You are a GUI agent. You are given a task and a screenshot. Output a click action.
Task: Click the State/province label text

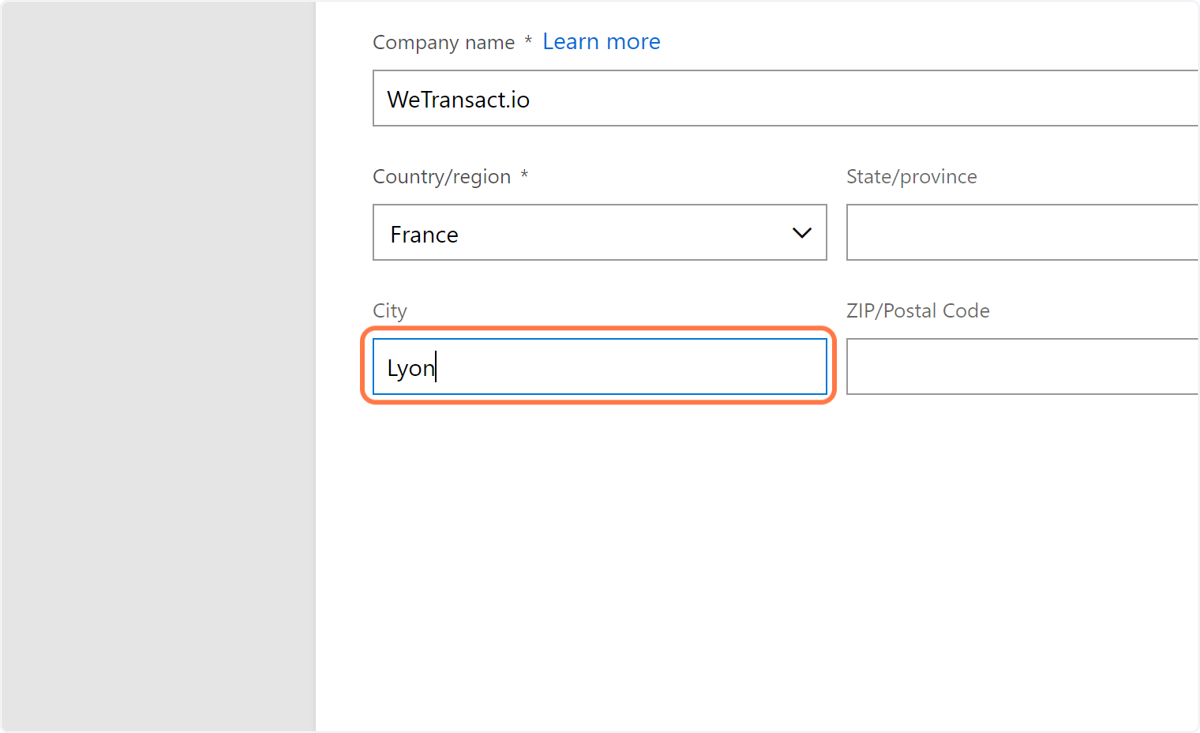pos(912,177)
